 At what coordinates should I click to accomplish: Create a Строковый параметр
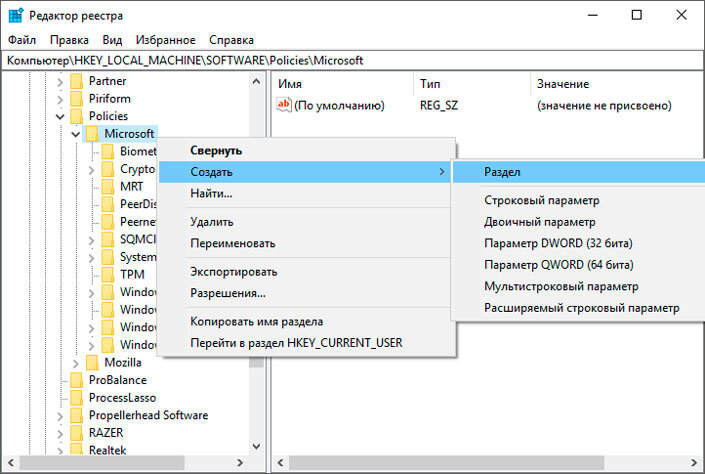pos(579,200)
